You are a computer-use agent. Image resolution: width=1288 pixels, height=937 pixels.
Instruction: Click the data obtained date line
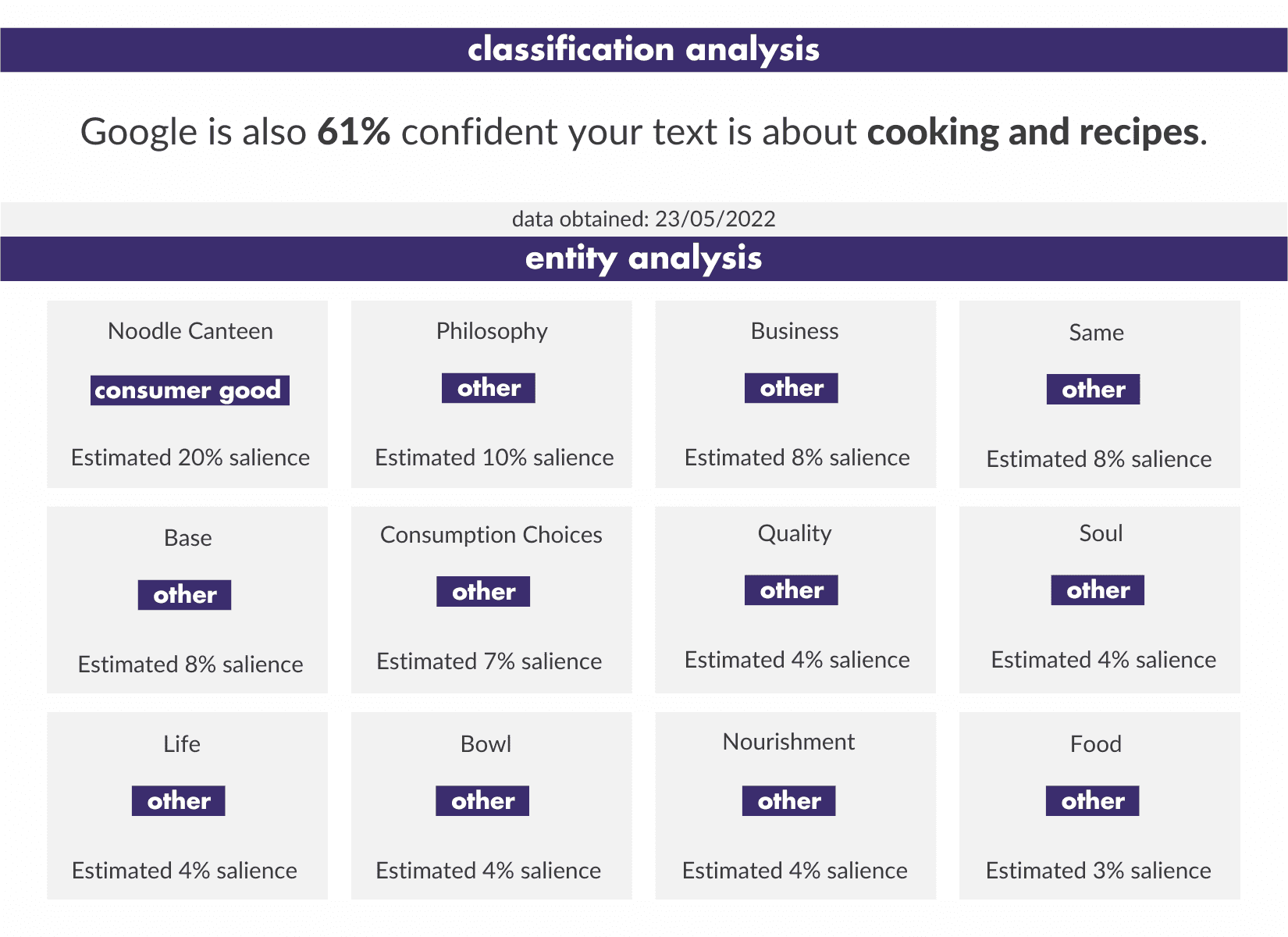[x=644, y=219]
